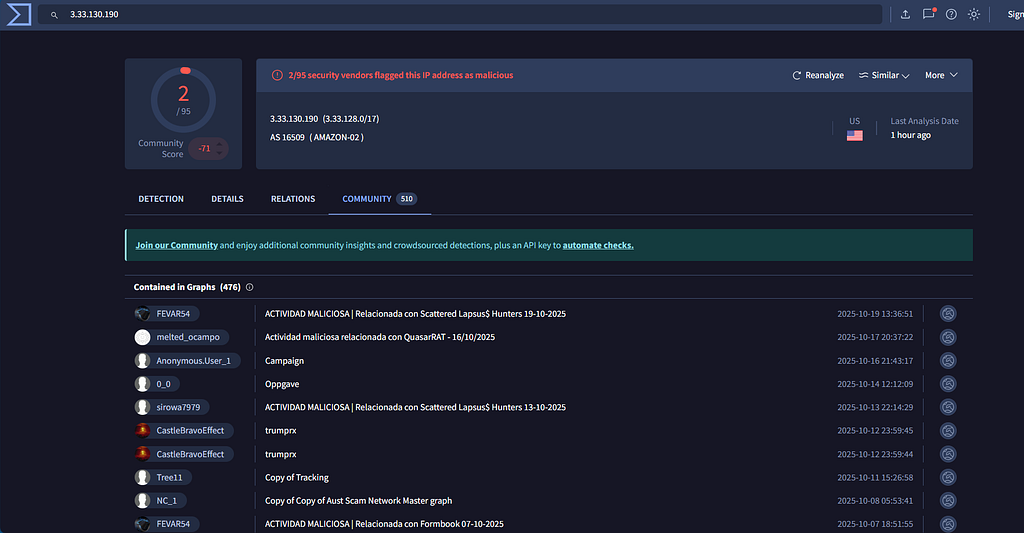The height and width of the screenshot is (533, 1024).
Task: Open 'Copy of Copy of Aust Scam Network Master graph'
Action: click(358, 500)
